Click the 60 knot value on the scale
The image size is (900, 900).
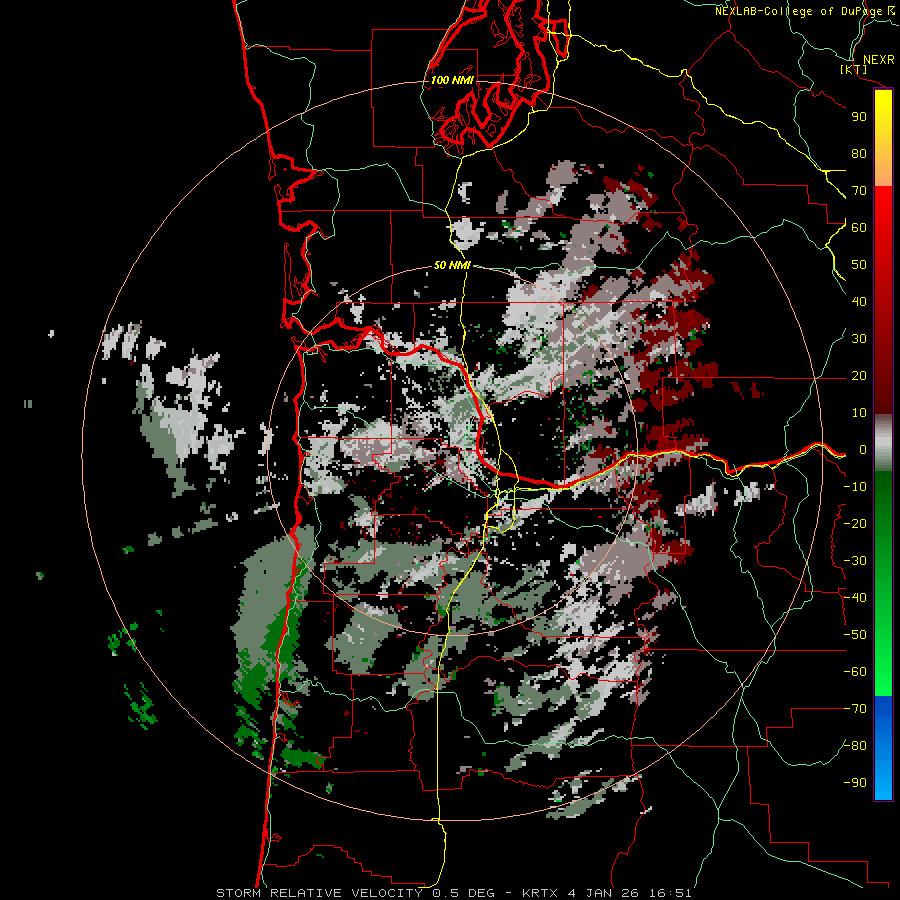point(859,227)
